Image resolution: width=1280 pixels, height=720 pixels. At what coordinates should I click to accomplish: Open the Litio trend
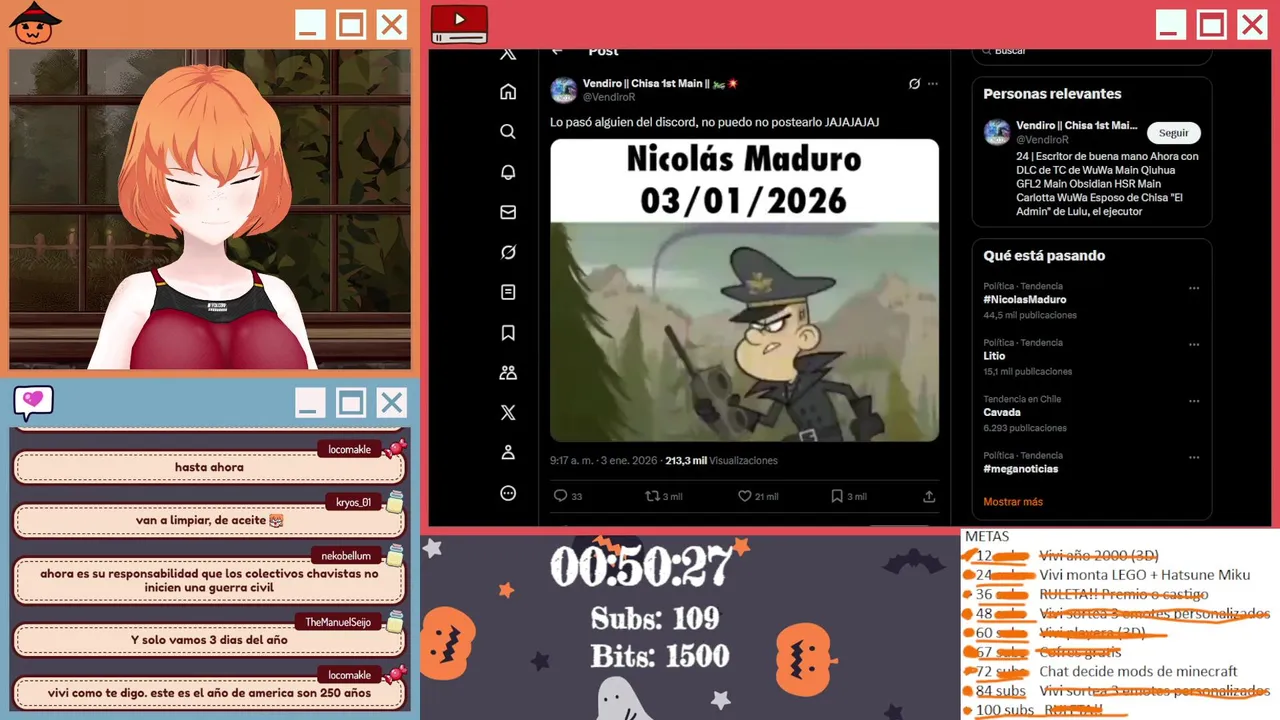(x=994, y=356)
